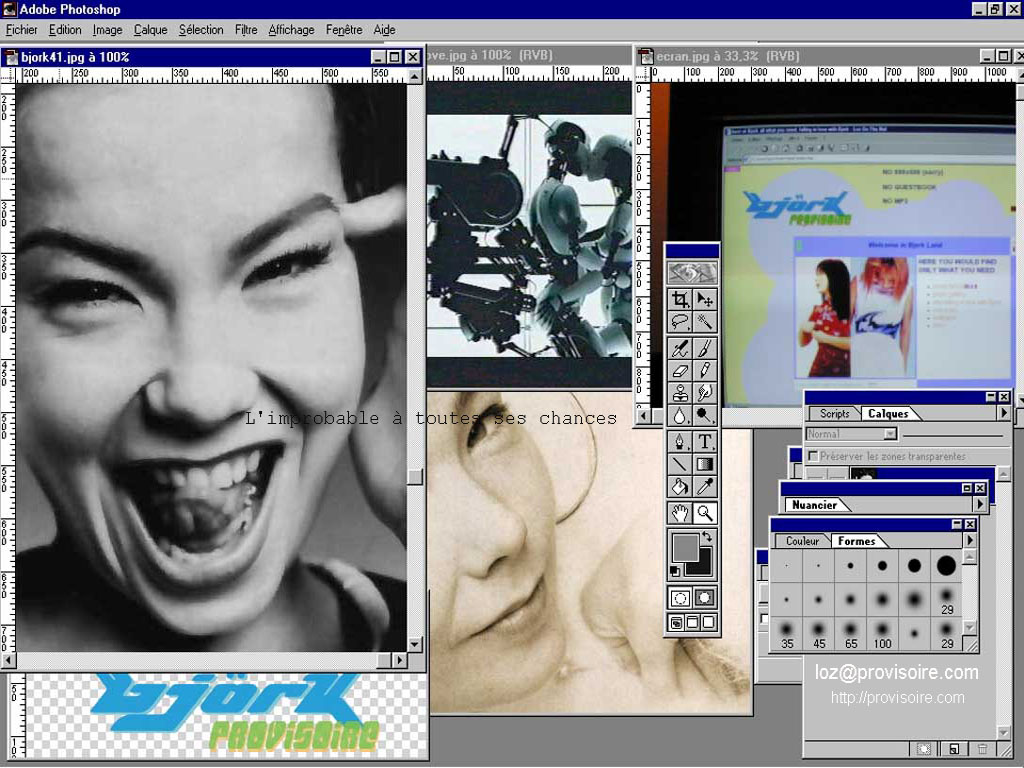Select the Move tool
This screenshot has height=768, width=1024.
[705, 299]
